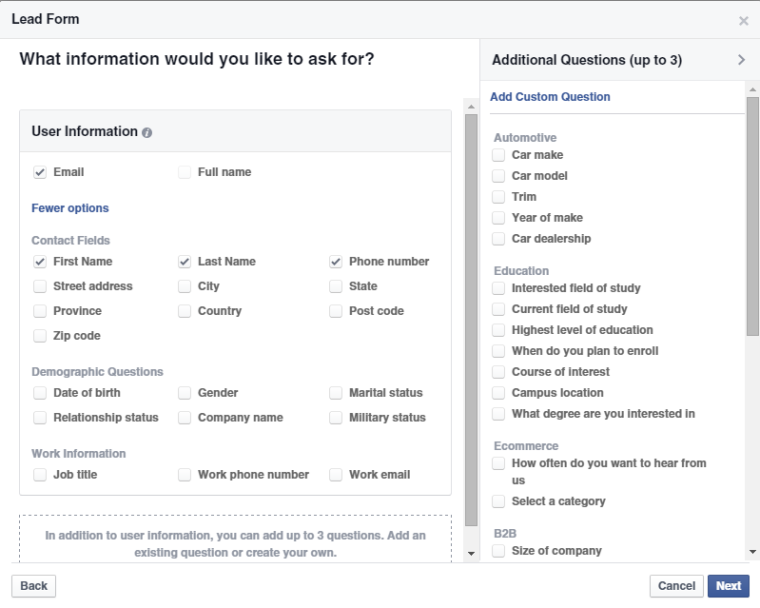Enable the Full name checkbox
760x608 pixels.
click(184, 172)
